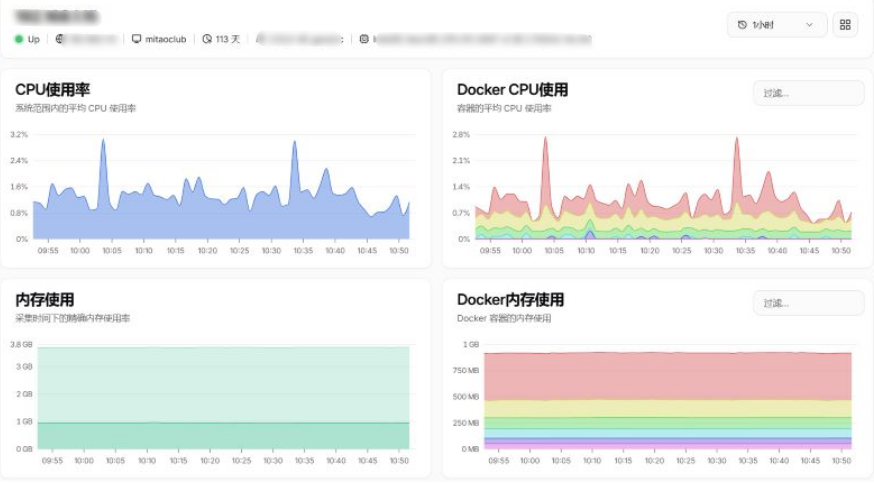The height and width of the screenshot is (486, 874).
Task: Click the red area in Docker memory chart
Action: tap(667, 377)
